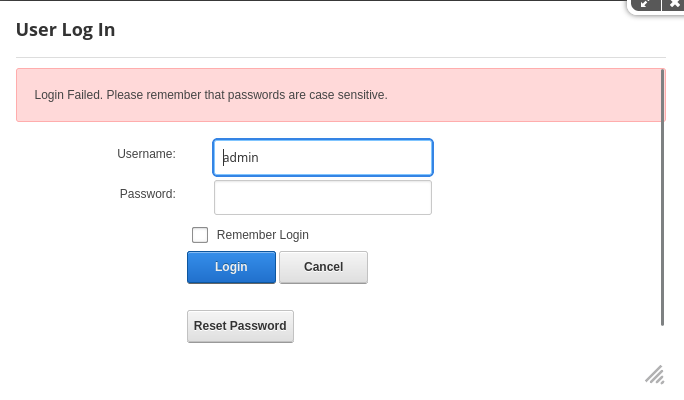Select the 'User Log In' heading

[x=66, y=30]
